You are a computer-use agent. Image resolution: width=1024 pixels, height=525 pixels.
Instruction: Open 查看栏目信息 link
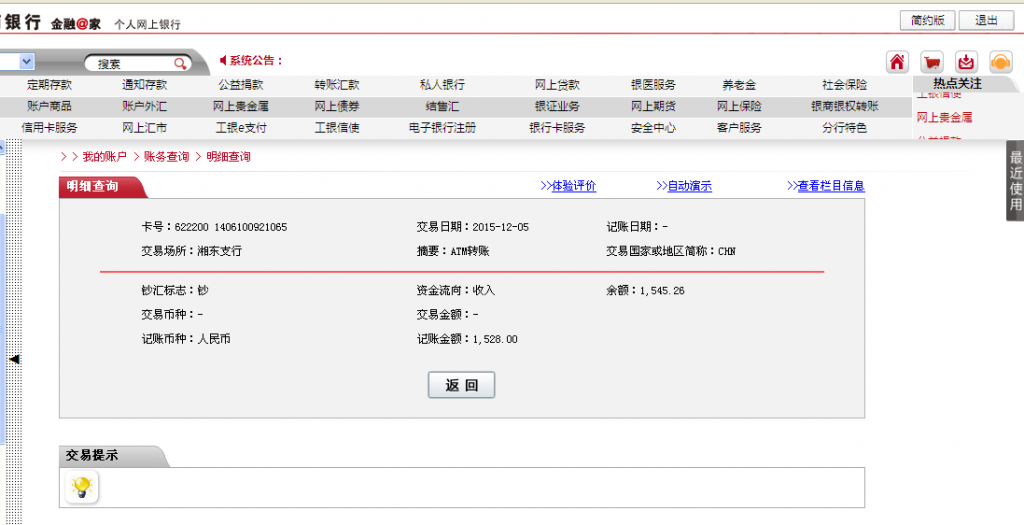[825, 186]
